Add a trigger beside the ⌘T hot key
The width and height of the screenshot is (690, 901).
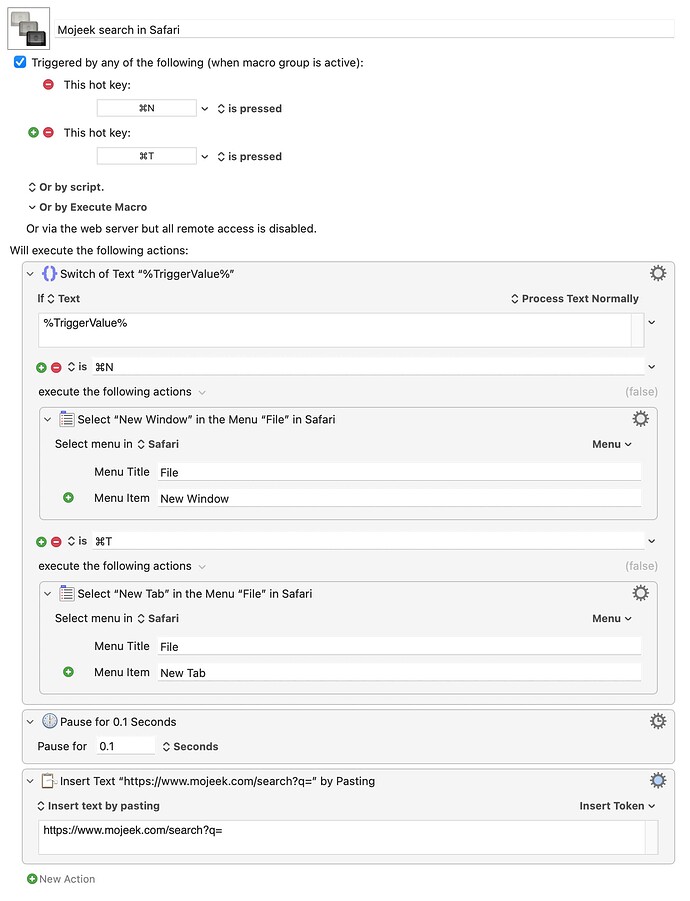click(x=33, y=132)
